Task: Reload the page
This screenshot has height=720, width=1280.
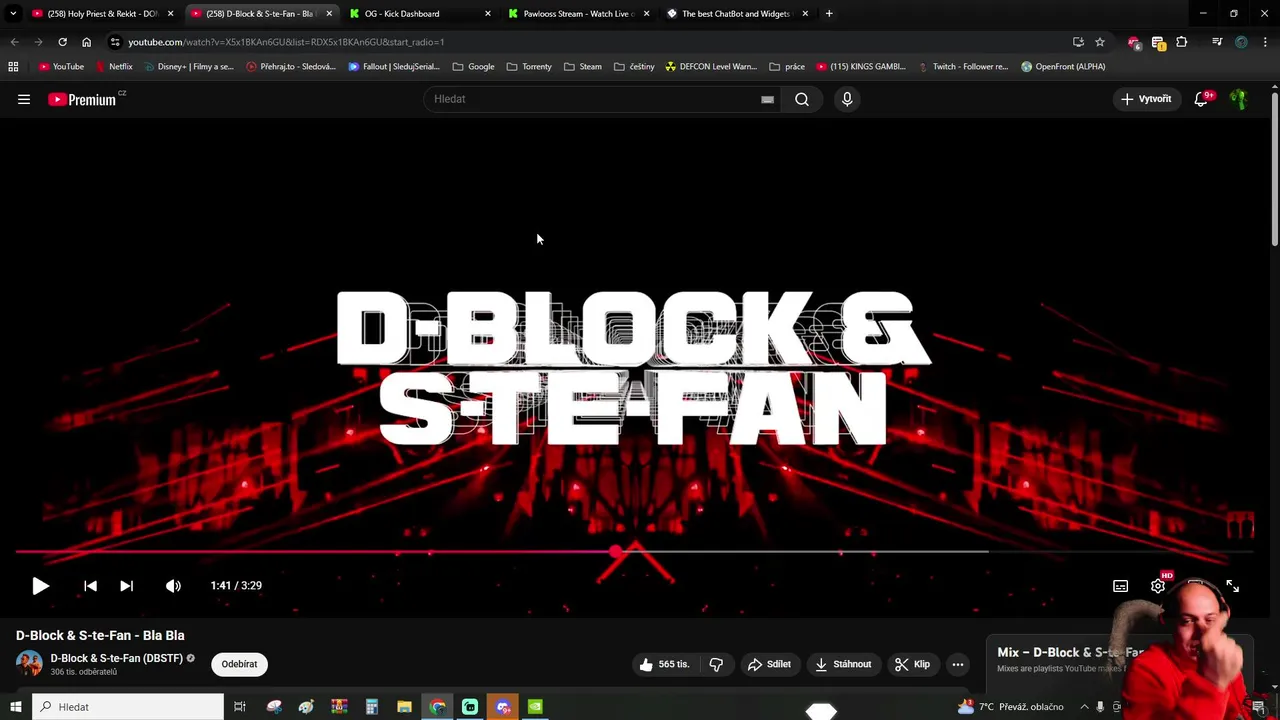Action: pyautogui.click(x=62, y=42)
